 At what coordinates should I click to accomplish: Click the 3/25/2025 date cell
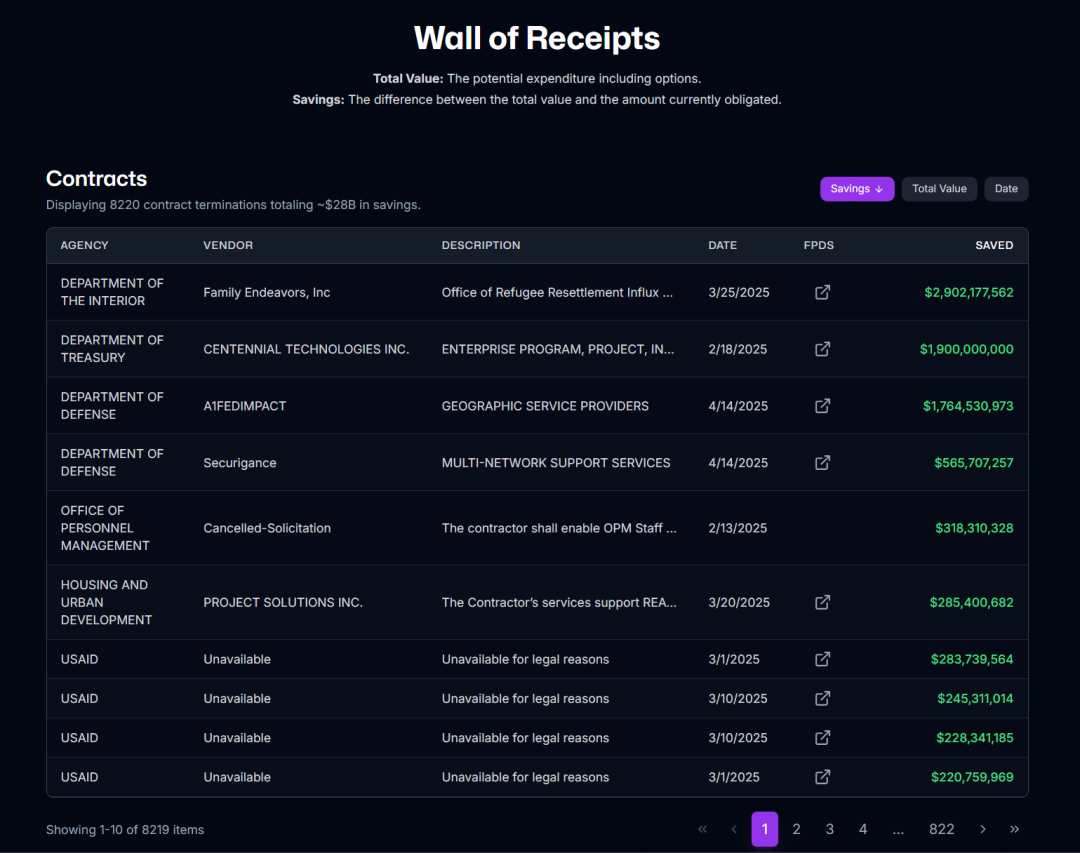[738, 292]
